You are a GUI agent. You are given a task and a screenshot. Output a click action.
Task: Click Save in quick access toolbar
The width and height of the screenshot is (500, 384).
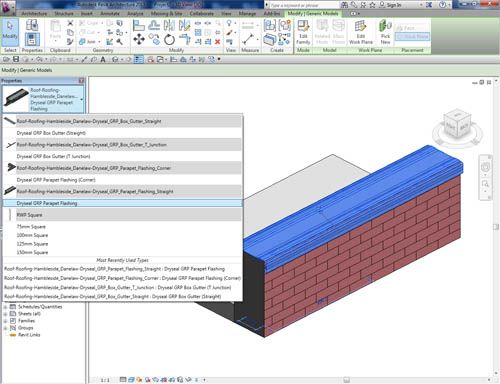(16, 59)
